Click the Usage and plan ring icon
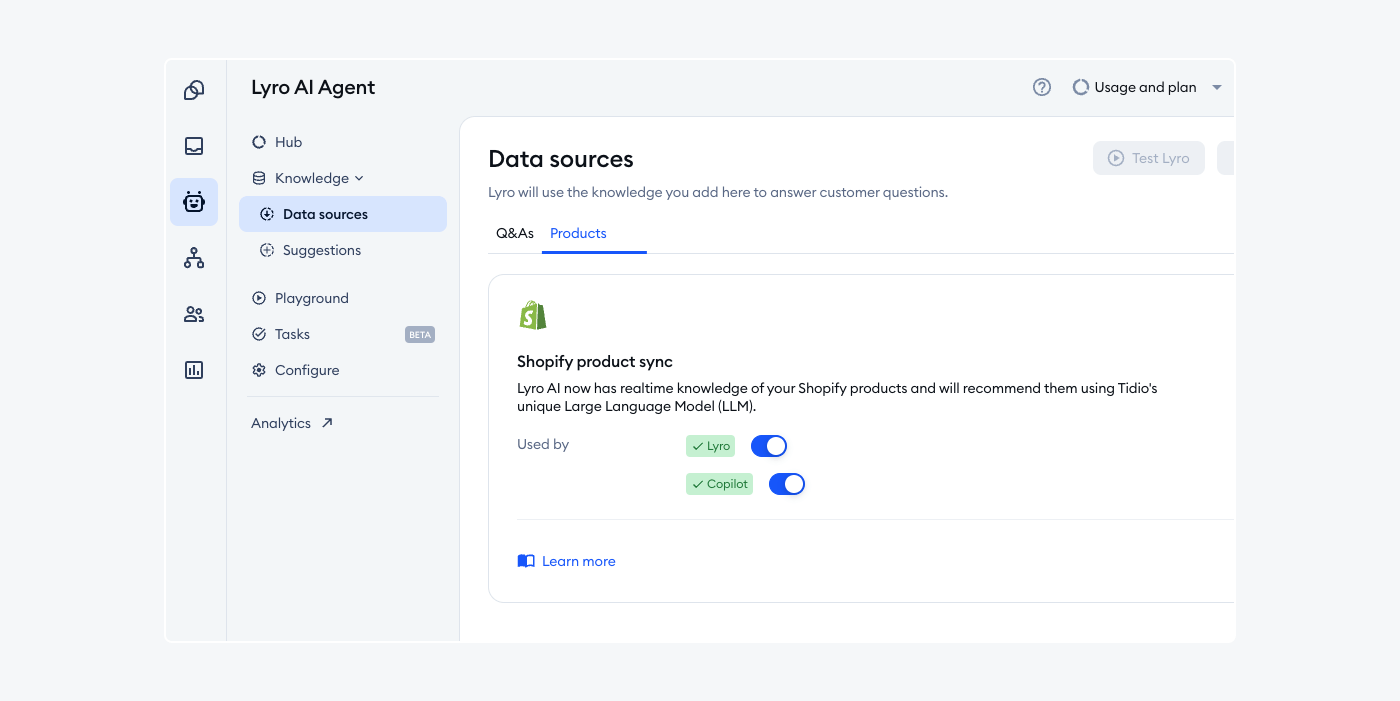This screenshot has width=1400, height=701. tap(1081, 87)
